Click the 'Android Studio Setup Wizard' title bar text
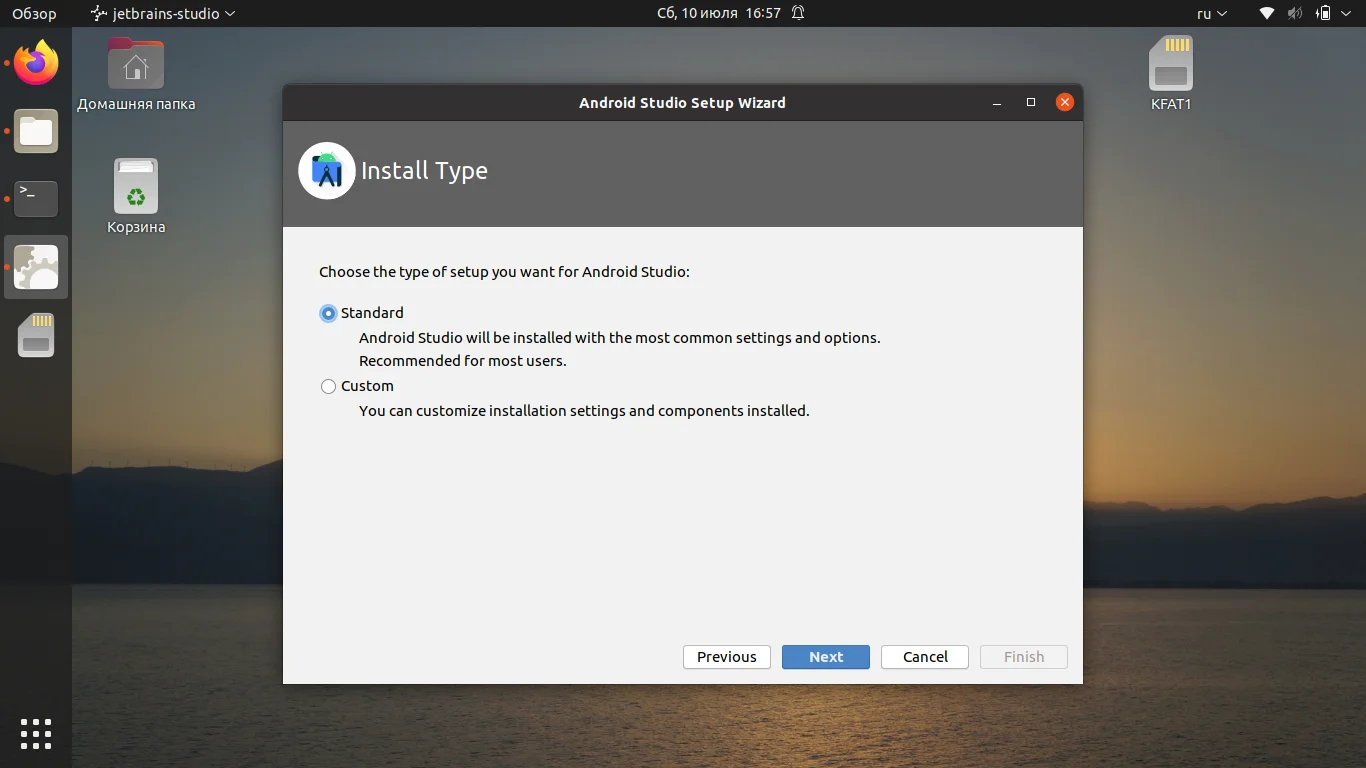 point(683,103)
